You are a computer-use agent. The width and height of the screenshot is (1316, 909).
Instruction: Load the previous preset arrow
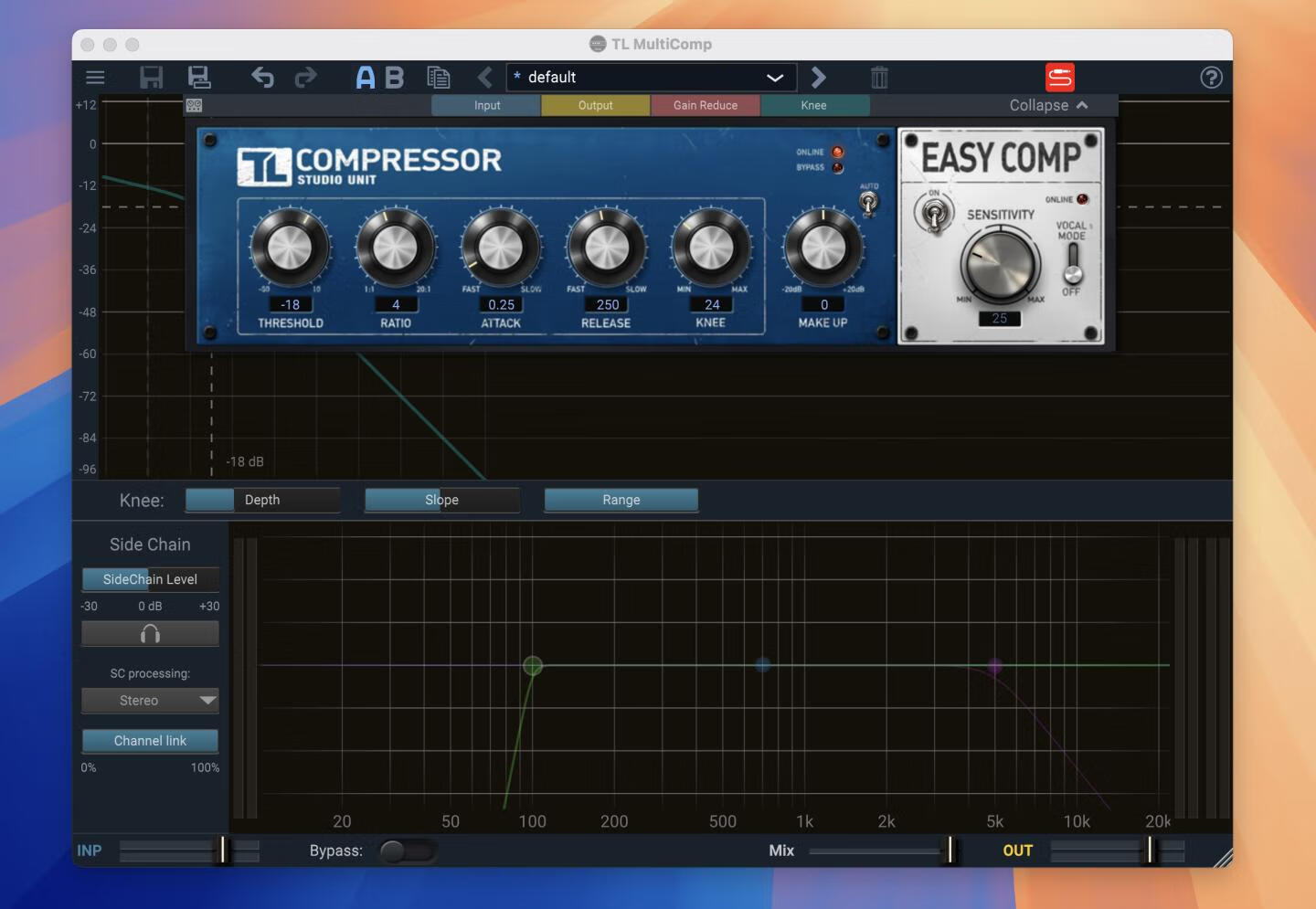485,78
